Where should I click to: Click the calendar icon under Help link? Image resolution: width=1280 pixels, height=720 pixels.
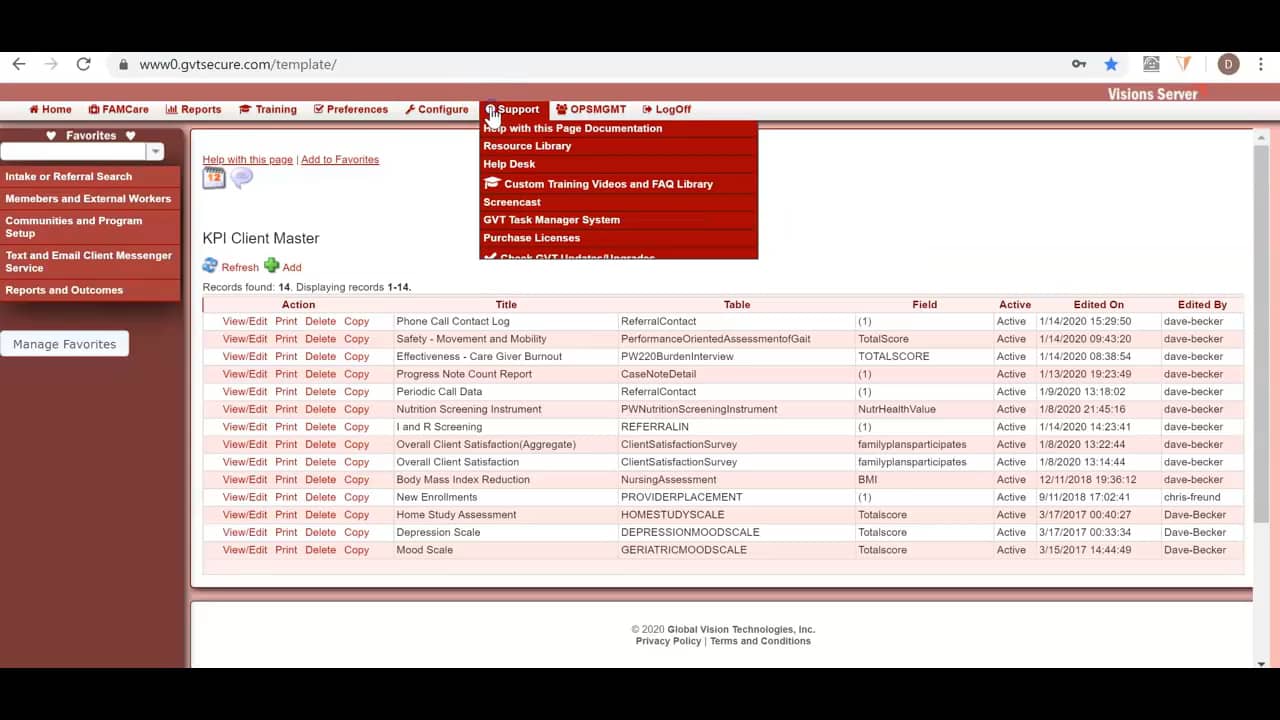point(214,178)
